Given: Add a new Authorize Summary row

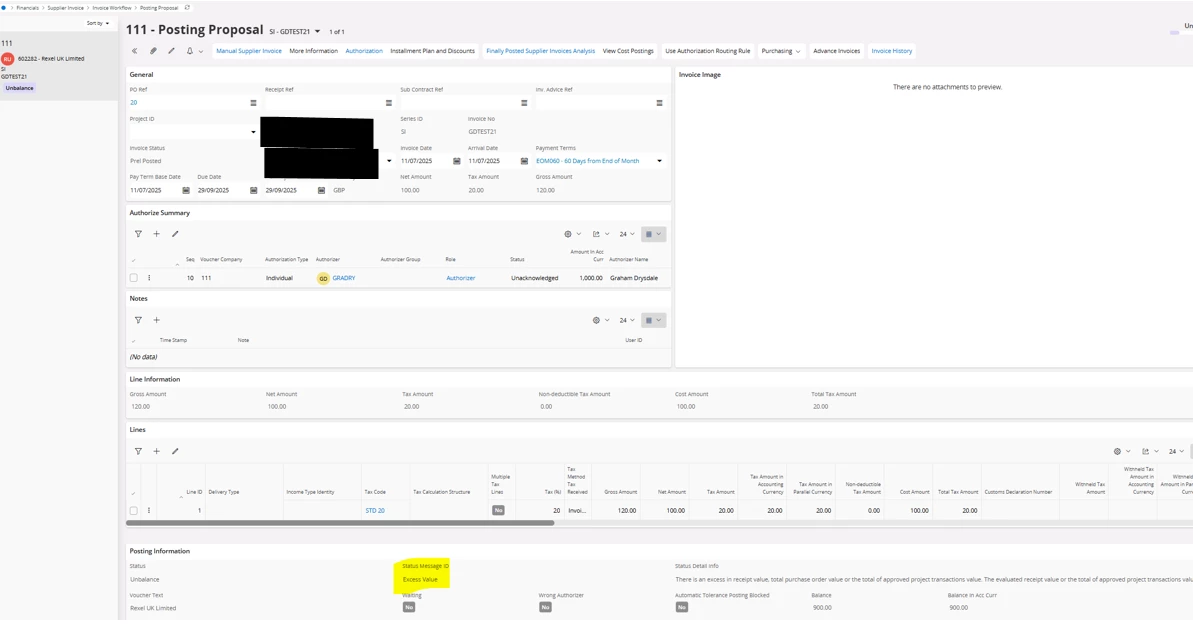Looking at the screenshot, I should coord(157,234).
